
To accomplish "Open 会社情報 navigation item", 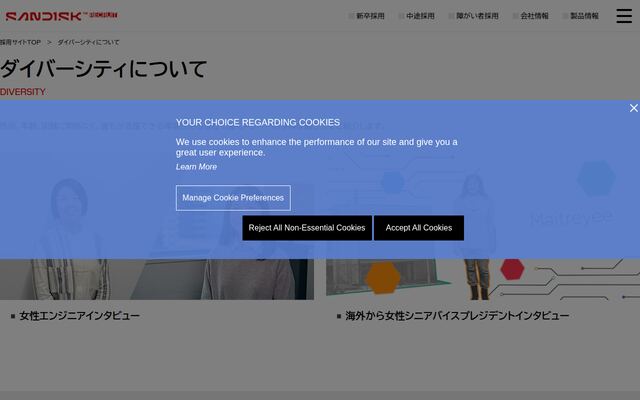I will [x=534, y=16].
